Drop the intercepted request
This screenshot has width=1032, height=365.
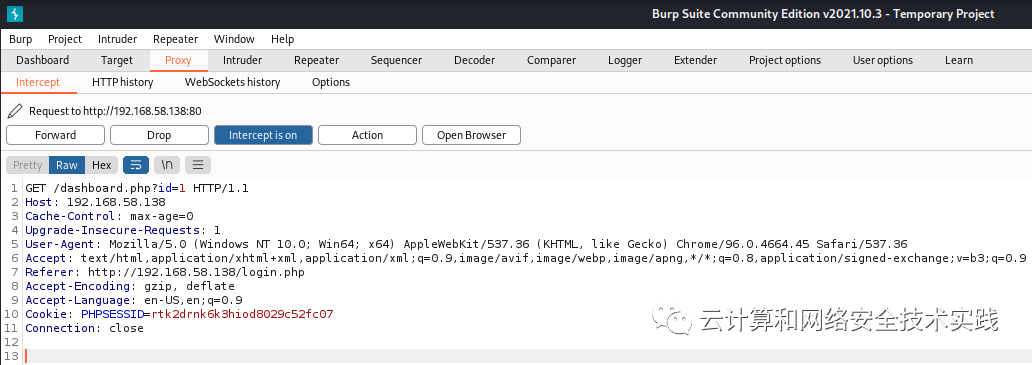tap(159, 135)
